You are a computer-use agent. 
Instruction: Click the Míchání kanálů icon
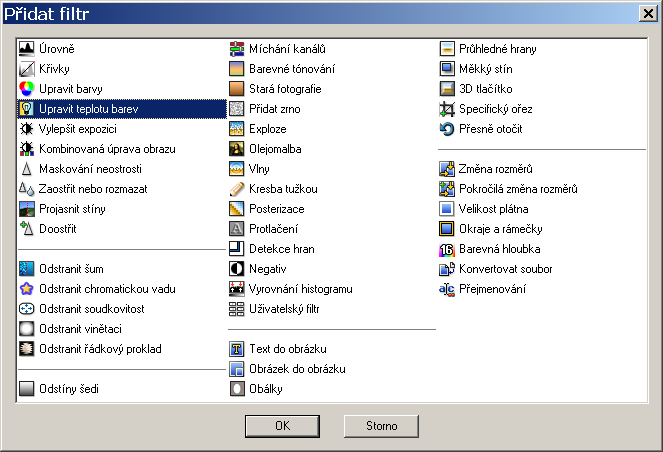[236, 49]
